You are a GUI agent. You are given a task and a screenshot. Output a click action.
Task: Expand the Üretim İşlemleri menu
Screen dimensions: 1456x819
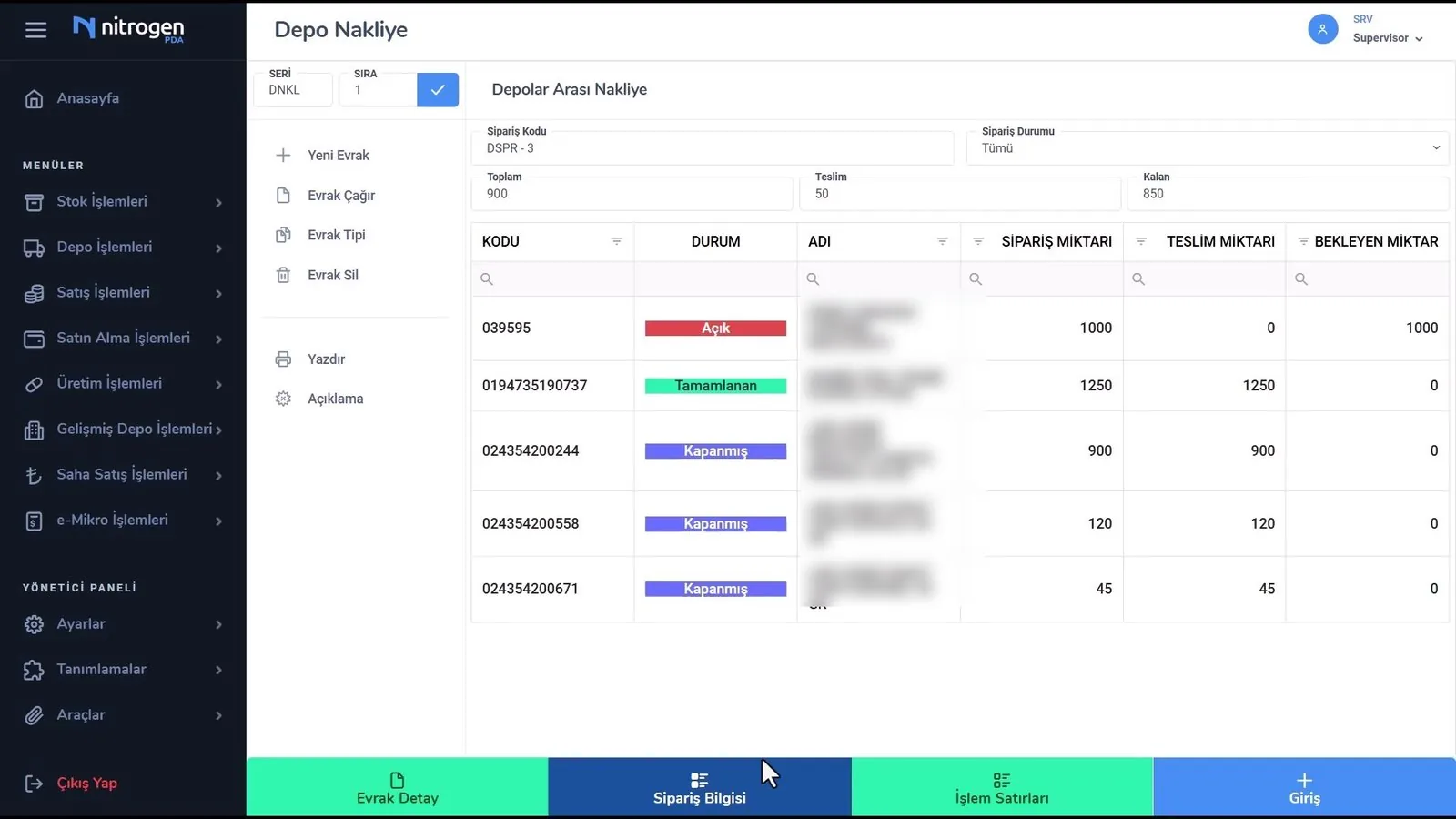coord(123,384)
